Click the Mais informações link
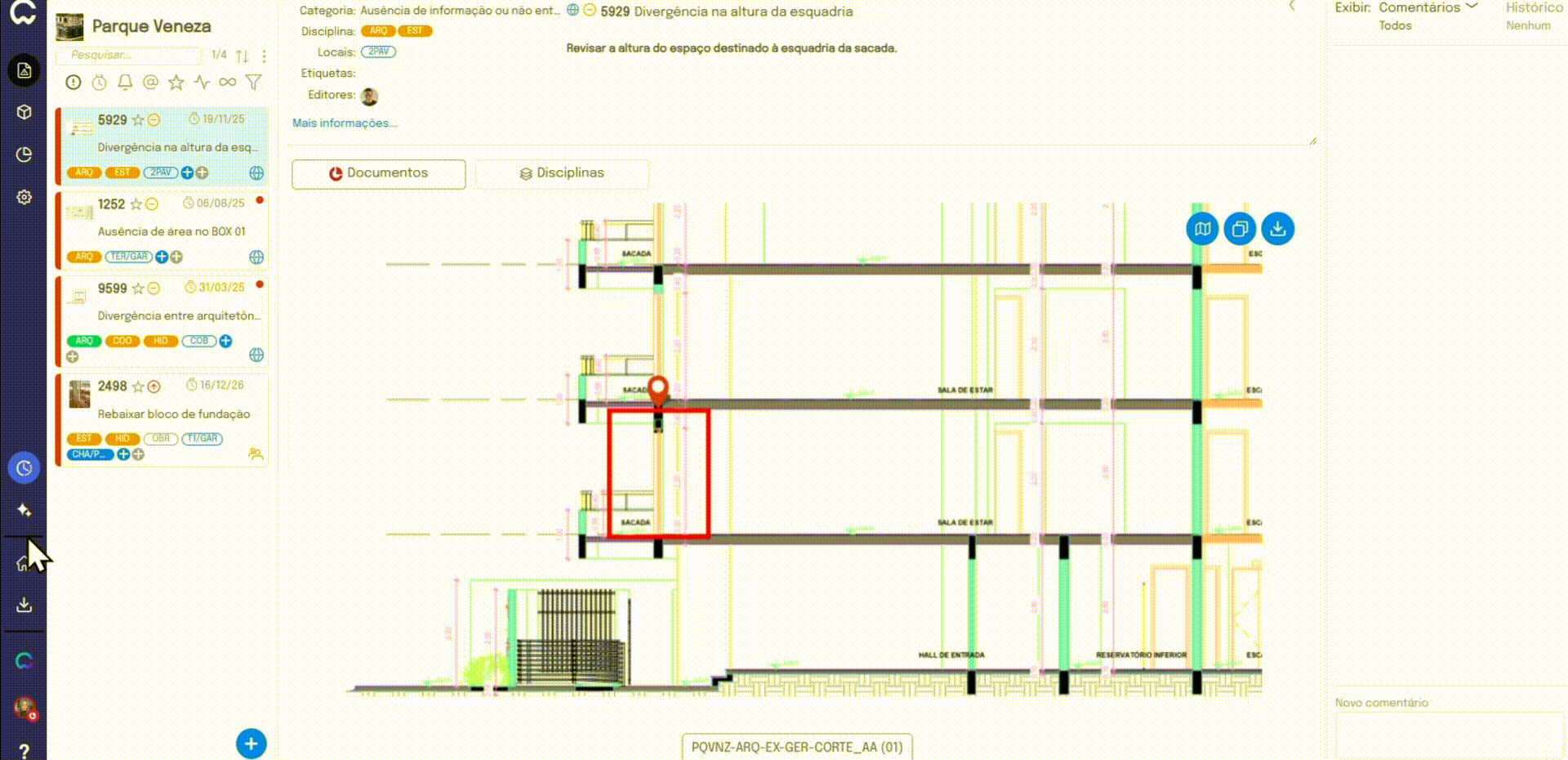This screenshot has height=760, width=1568. [345, 123]
